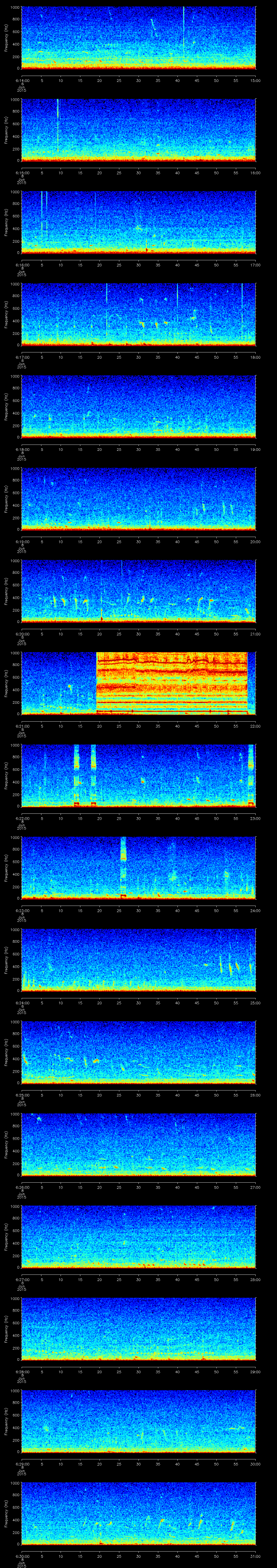
Task: Click the first noise column near 14 s in 6:22:00 panel
Action: (77, 775)
